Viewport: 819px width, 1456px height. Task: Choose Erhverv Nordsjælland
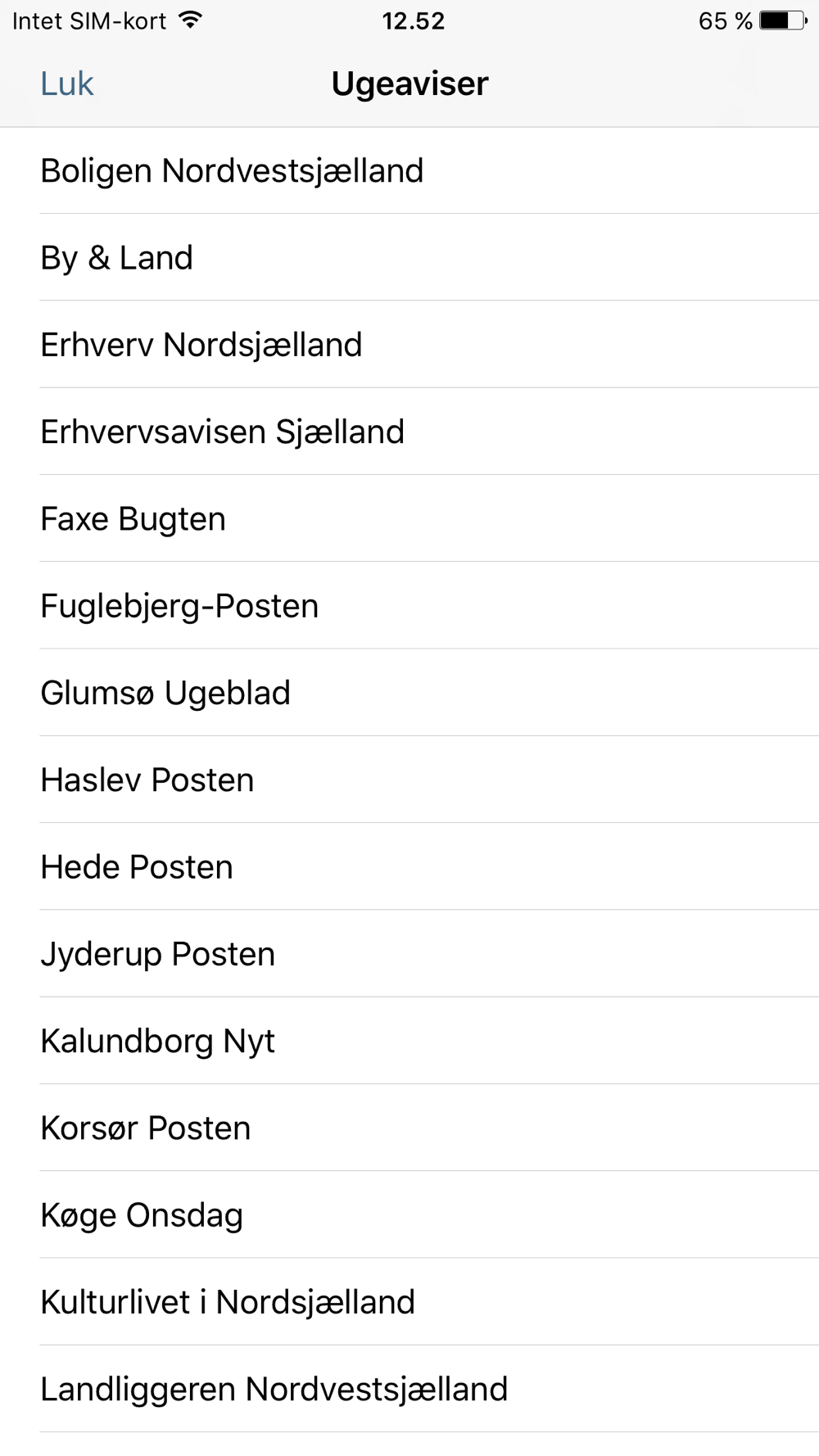tap(201, 345)
